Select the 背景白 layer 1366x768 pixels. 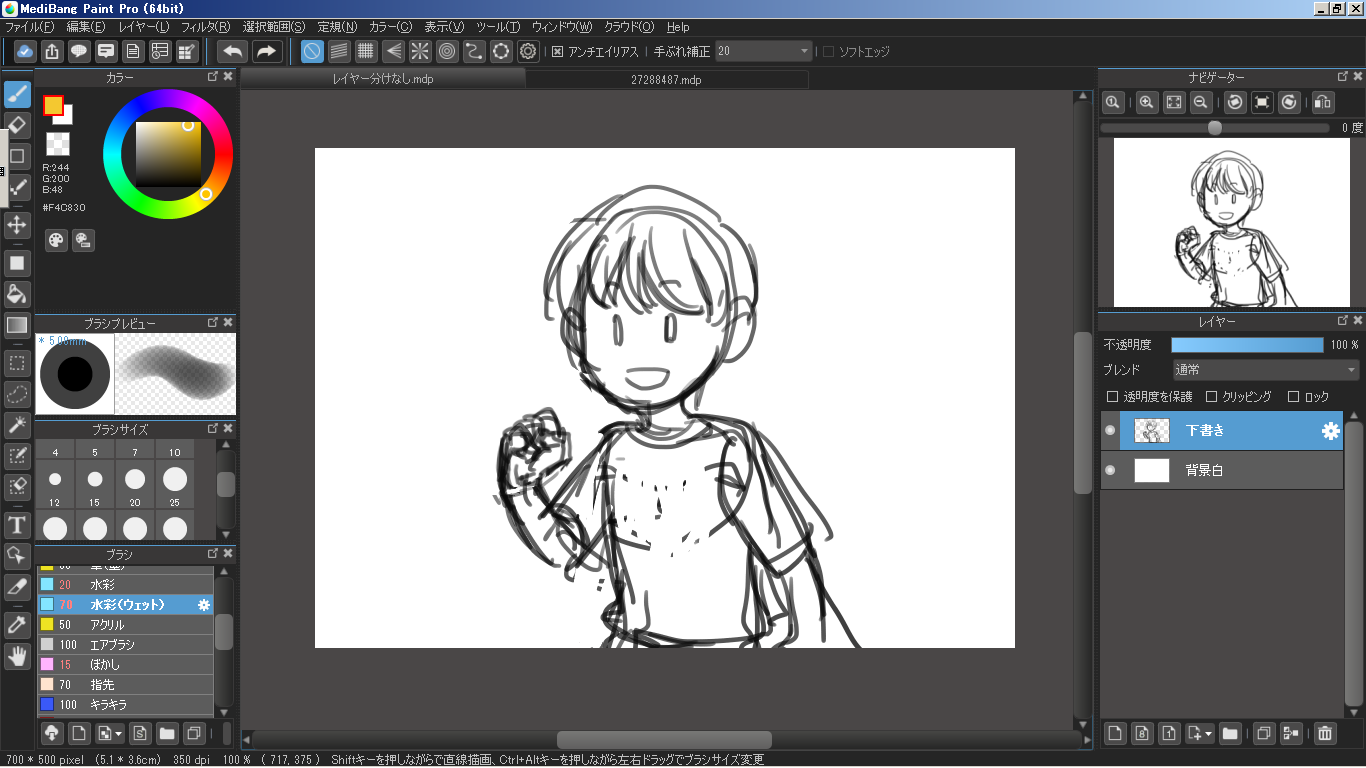1222,470
